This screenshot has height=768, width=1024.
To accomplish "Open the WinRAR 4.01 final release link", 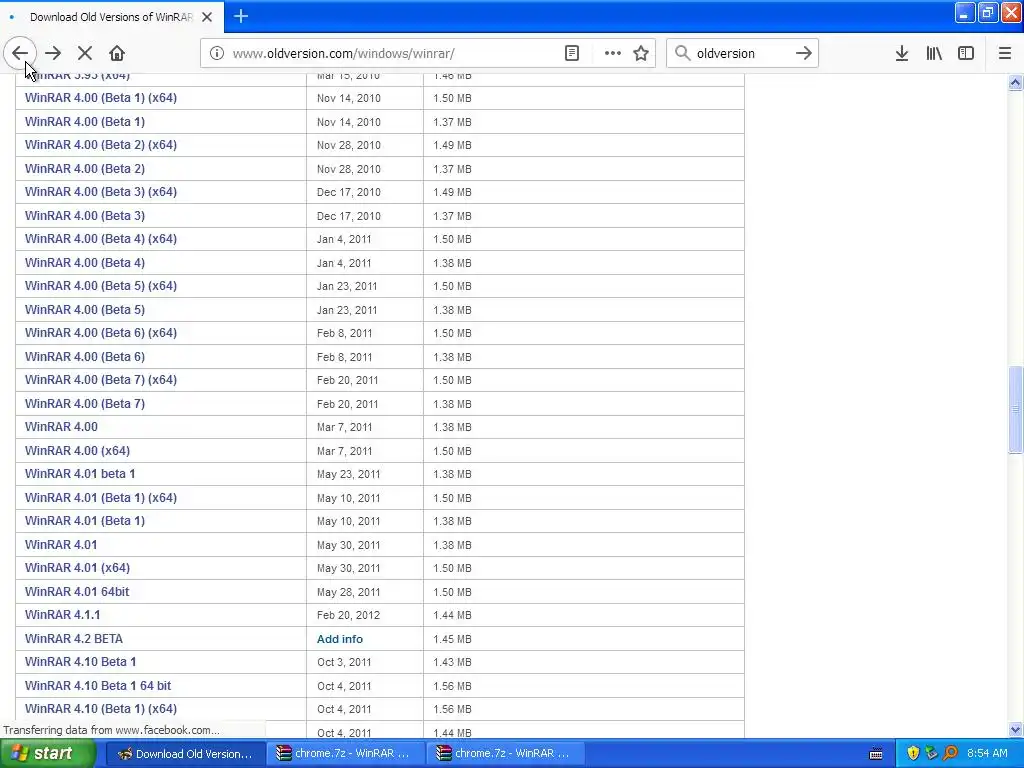I will (x=61, y=545).
